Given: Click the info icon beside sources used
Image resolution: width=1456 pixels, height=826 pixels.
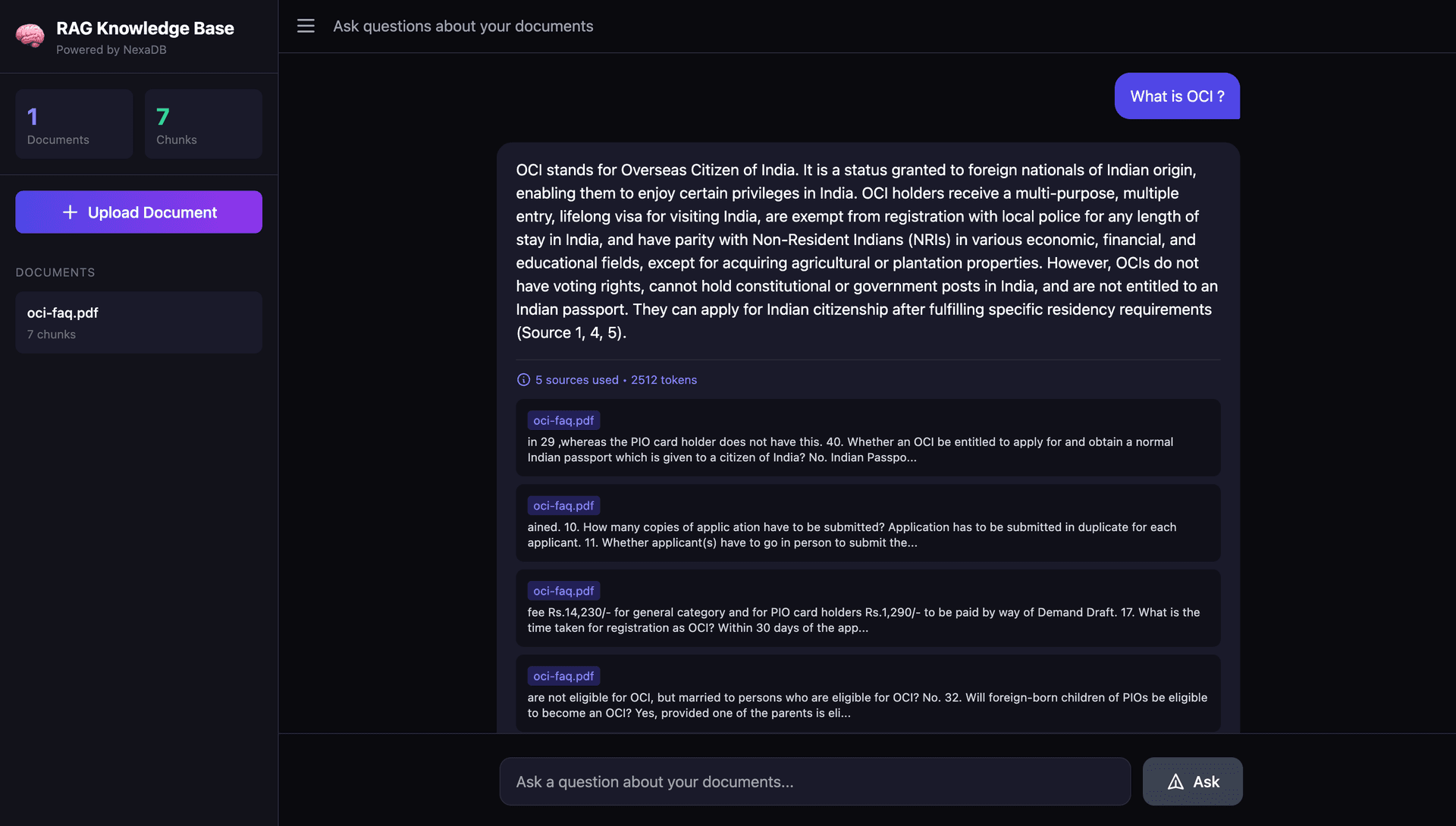Looking at the screenshot, I should [523, 379].
